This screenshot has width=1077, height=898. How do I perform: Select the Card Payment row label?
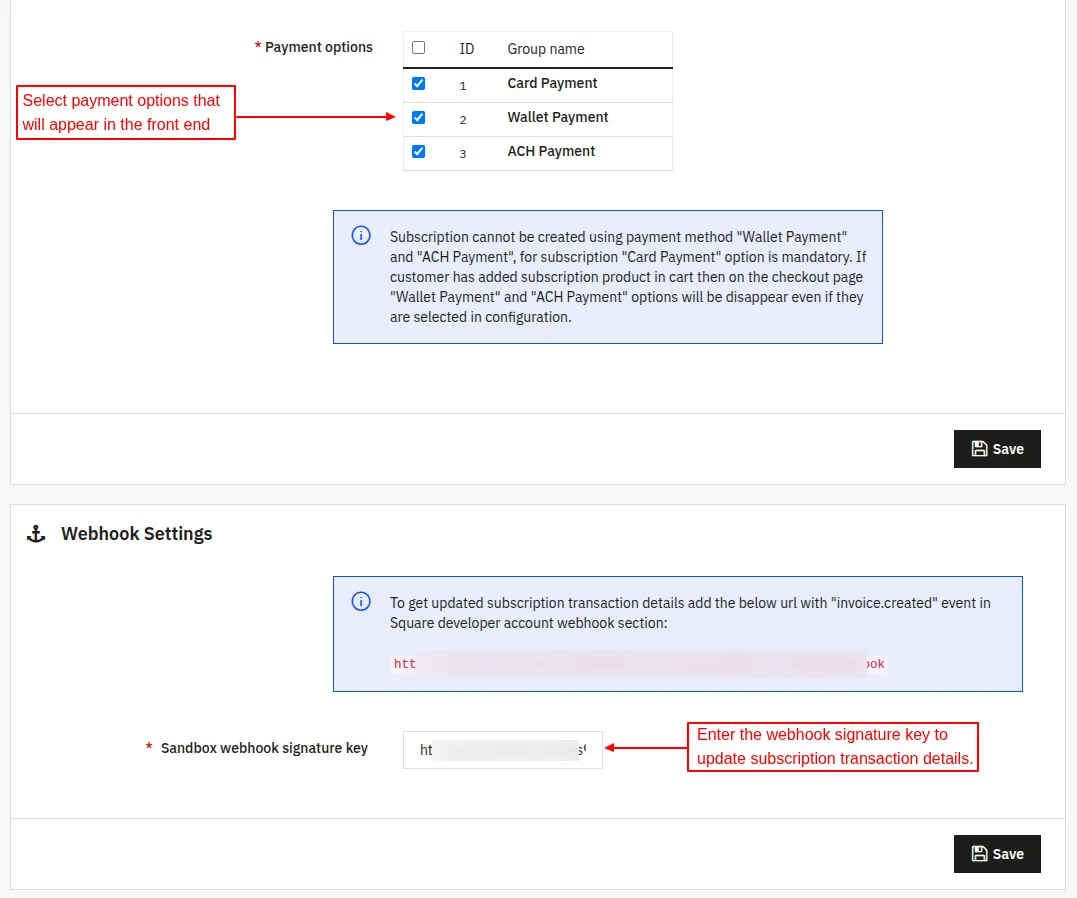pyautogui.click(x=552, y=83)
